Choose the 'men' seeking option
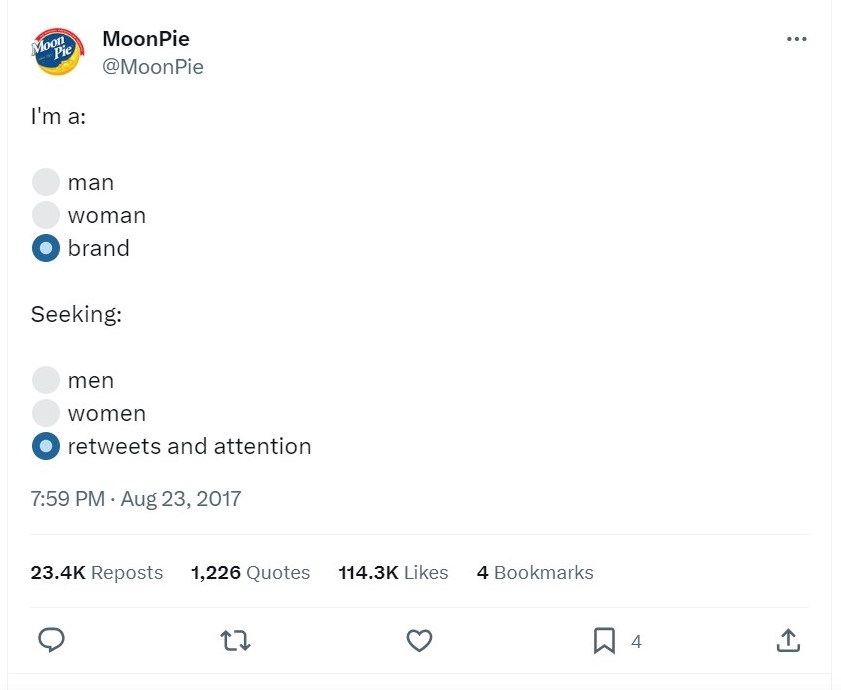841x690 pixels. 46,380
